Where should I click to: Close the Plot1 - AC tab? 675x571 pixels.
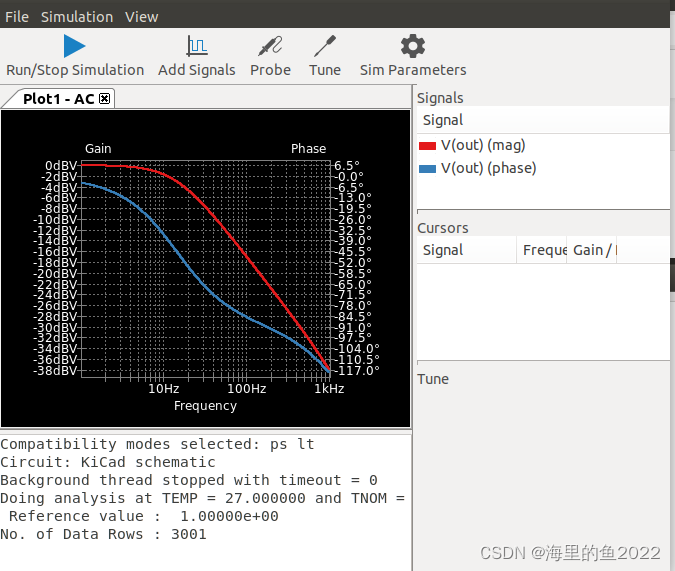(x=104, y=99)
